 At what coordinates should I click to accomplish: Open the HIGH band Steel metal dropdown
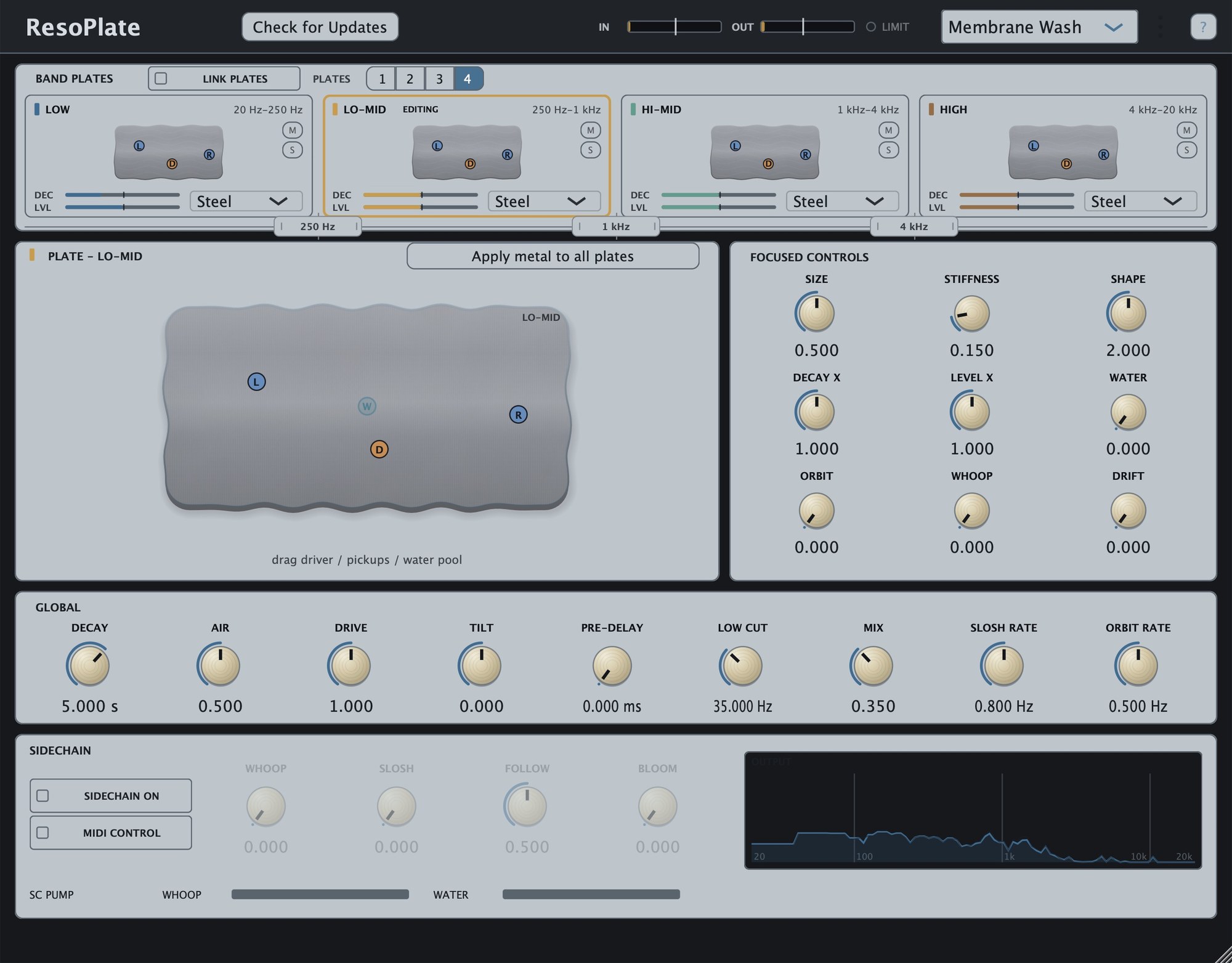pos(1140,201)
